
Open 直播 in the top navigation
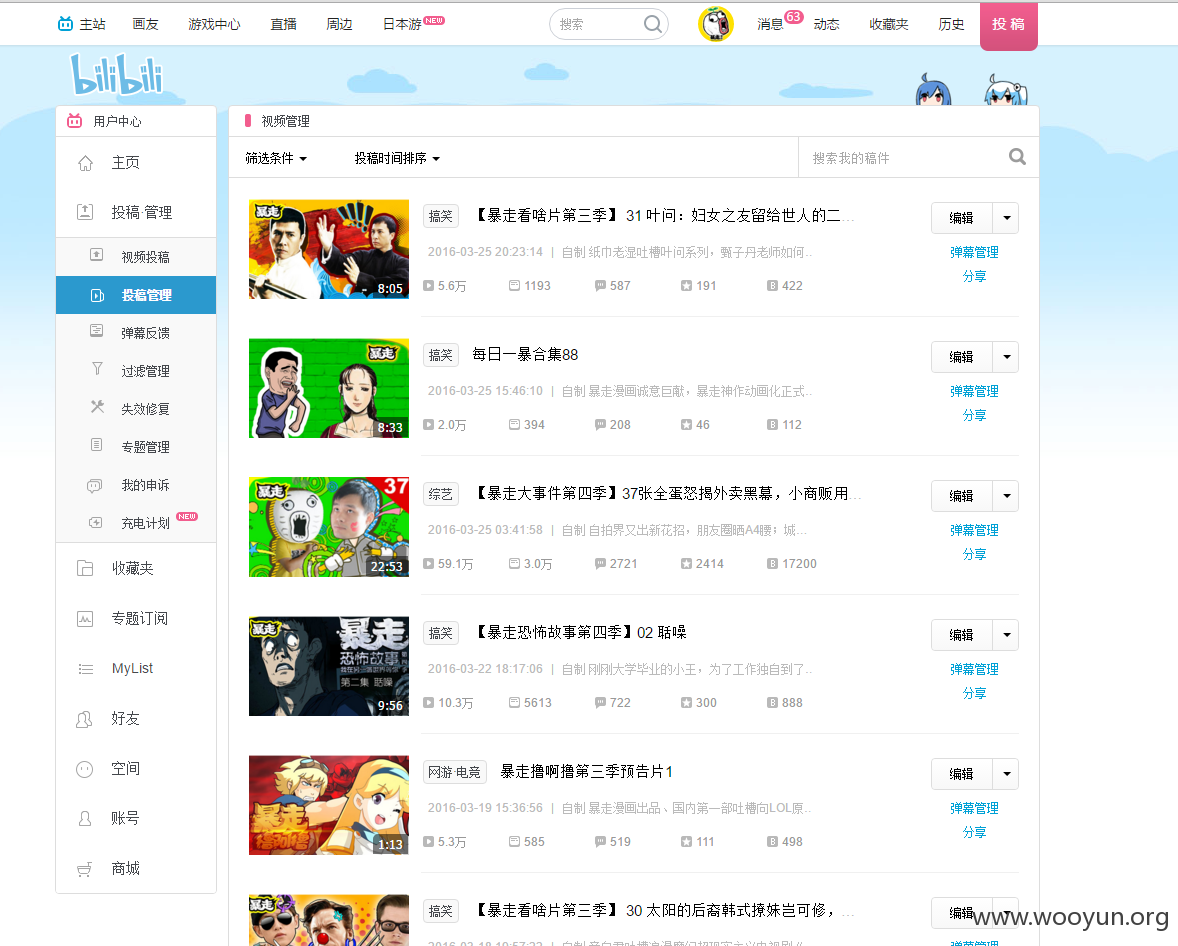pos(283,24)
